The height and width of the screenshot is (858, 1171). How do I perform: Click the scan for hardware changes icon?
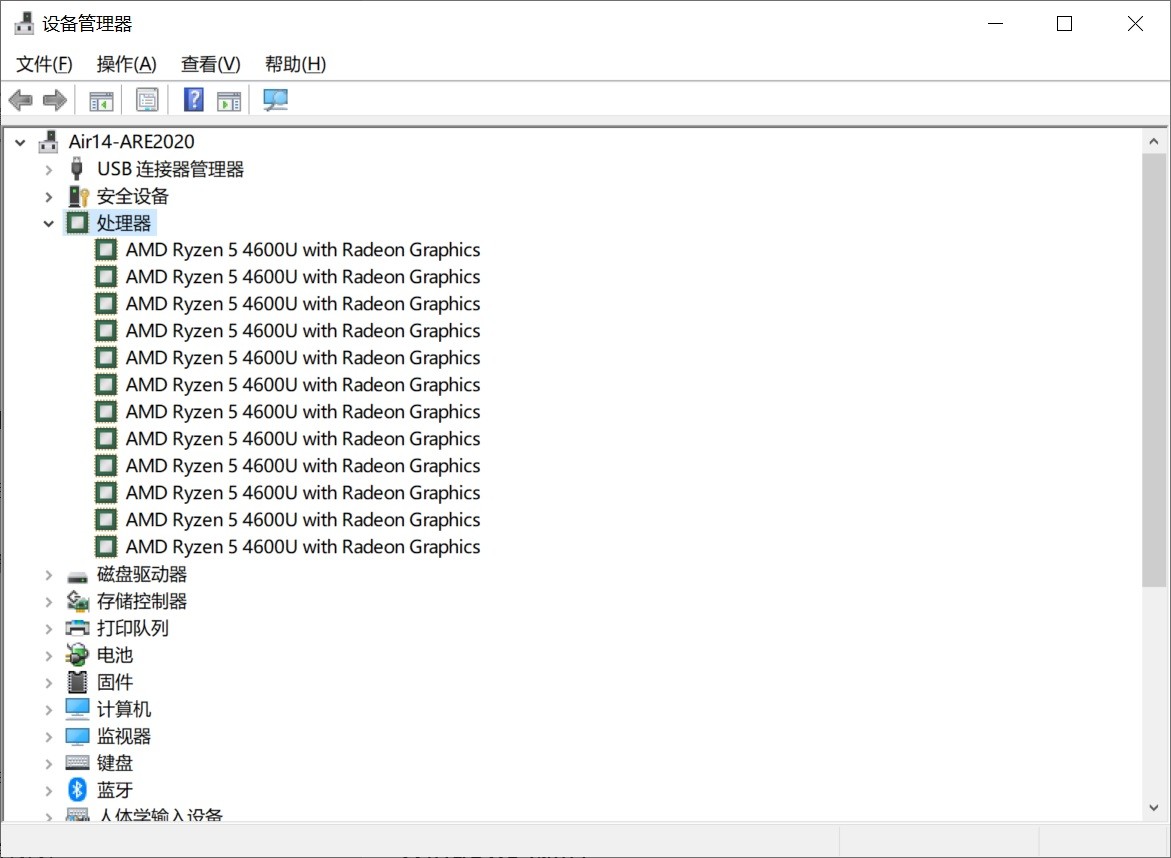click(x=276, y=100)
